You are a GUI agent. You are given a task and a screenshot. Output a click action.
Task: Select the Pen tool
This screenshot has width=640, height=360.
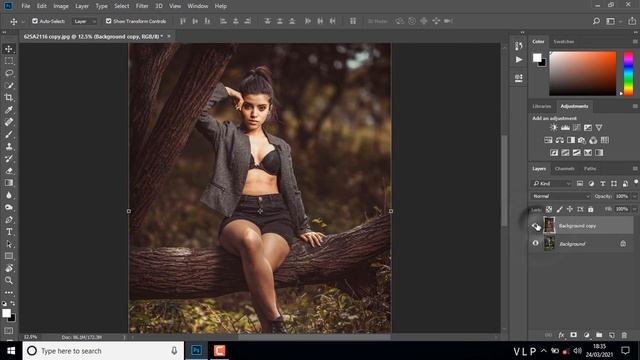[x=9, y=220]
